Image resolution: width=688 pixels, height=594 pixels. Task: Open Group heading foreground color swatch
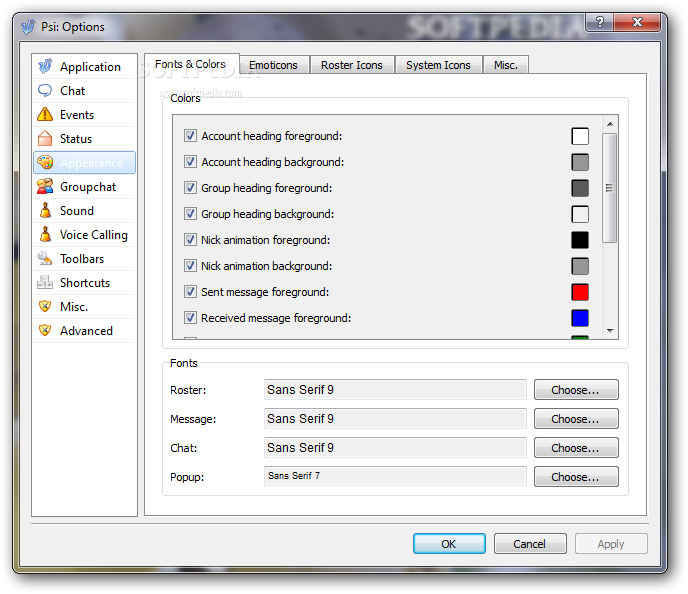click(x=580, y=188)
